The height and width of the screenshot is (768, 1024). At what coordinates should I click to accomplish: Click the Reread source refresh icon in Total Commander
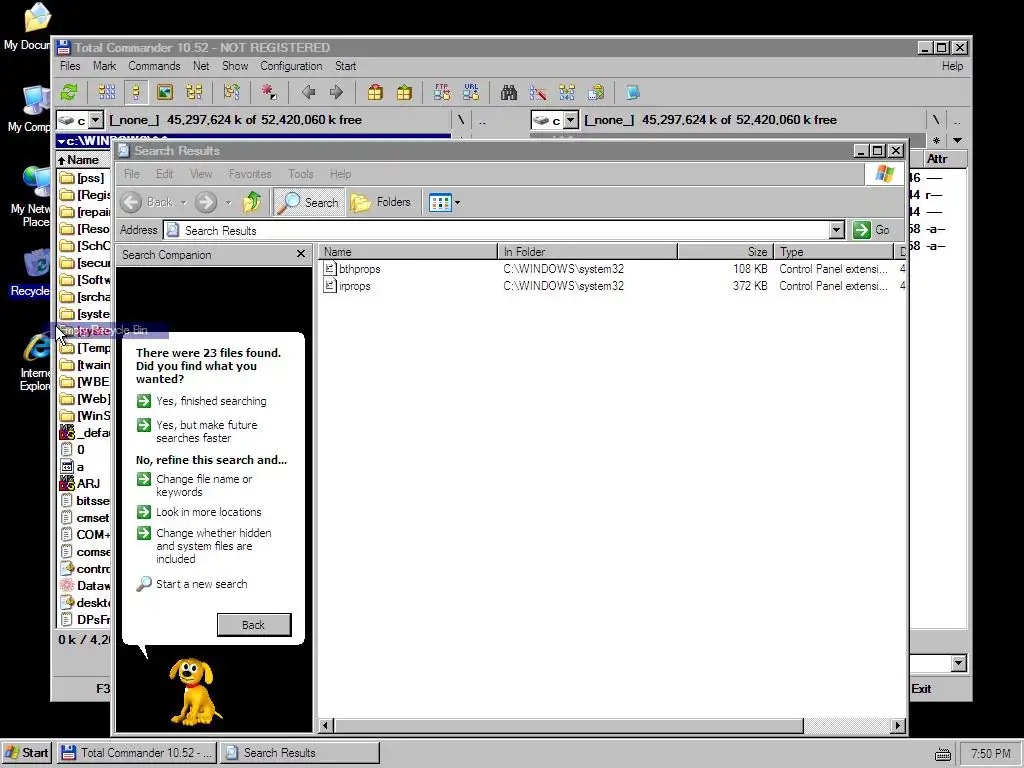pyautogui.click(x=69, y=92)
